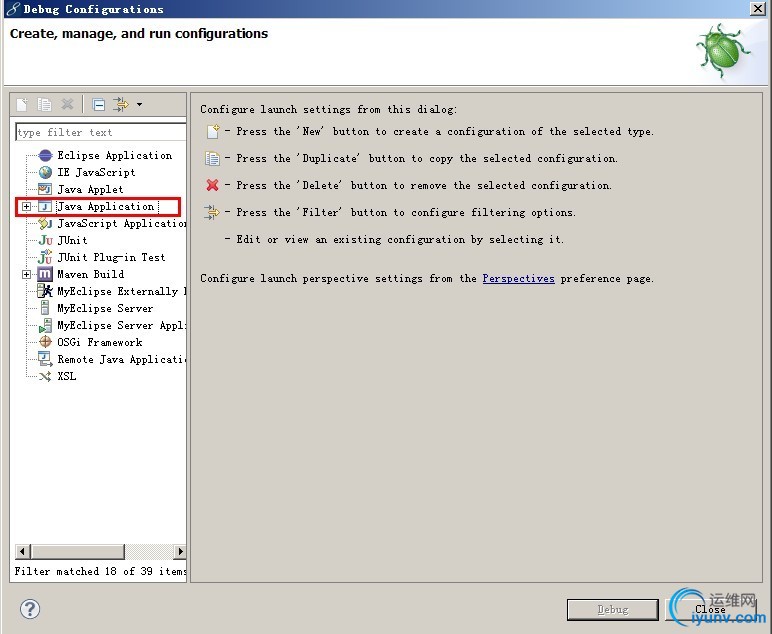
Task: Click the IE JavaScript globe icon
Action: 45,172
